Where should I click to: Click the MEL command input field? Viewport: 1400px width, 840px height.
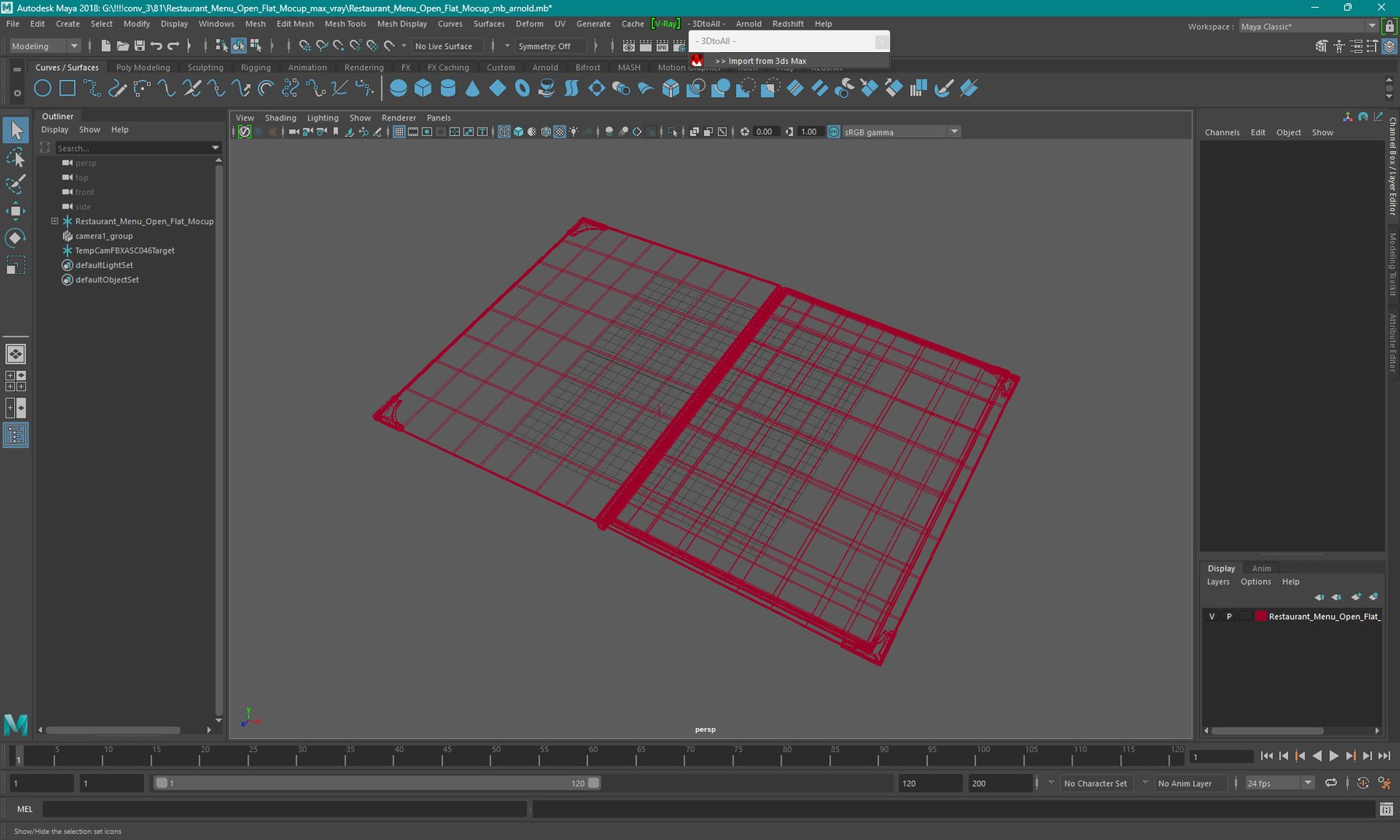[285, 810]
